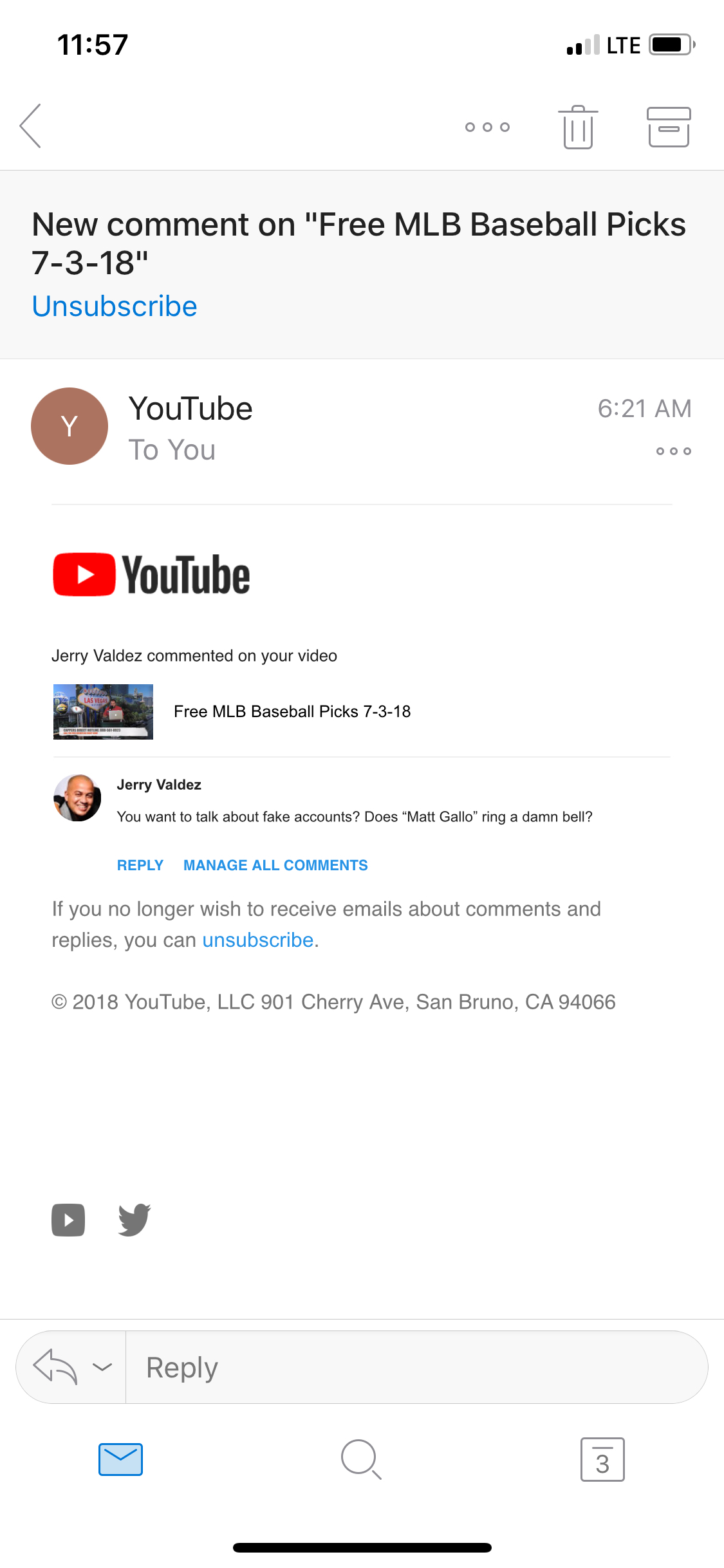Archive the email using the archive box icon

[669, 127]
